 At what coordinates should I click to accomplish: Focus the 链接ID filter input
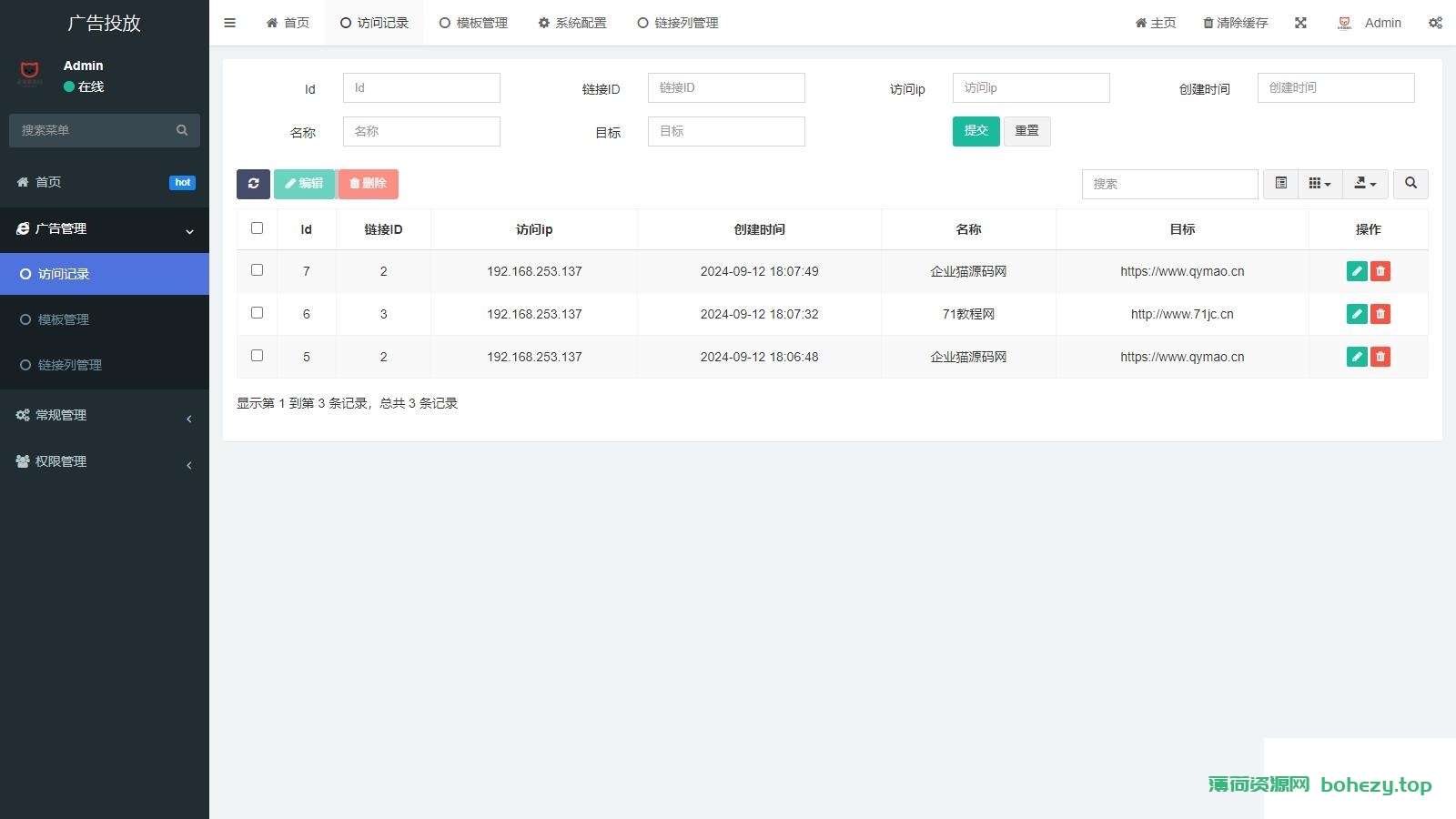click(726, 87)
